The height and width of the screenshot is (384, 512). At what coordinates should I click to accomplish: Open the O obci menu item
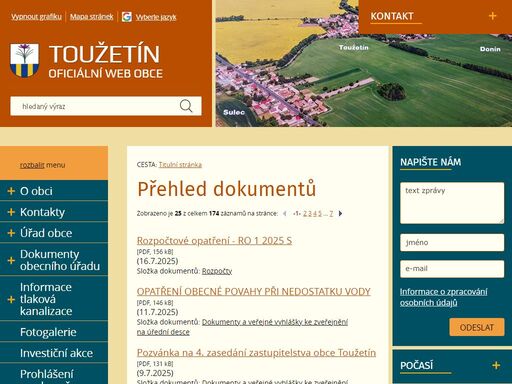click(x=36, y=191)
